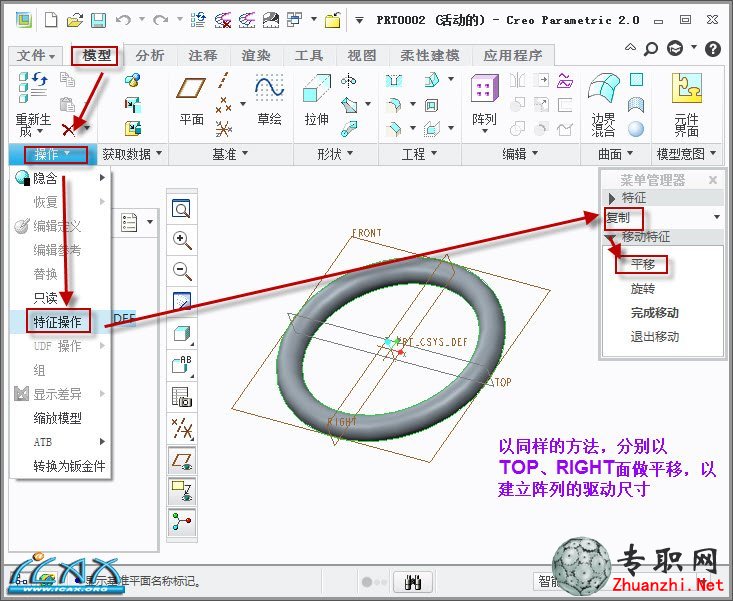Open the display style cube icon
The width and height of the screenshot is (733, 601).
(x=182, y=334)
